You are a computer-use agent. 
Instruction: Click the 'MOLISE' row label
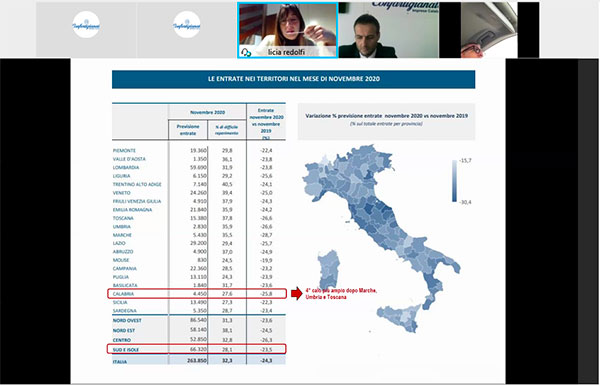[121, 260]
